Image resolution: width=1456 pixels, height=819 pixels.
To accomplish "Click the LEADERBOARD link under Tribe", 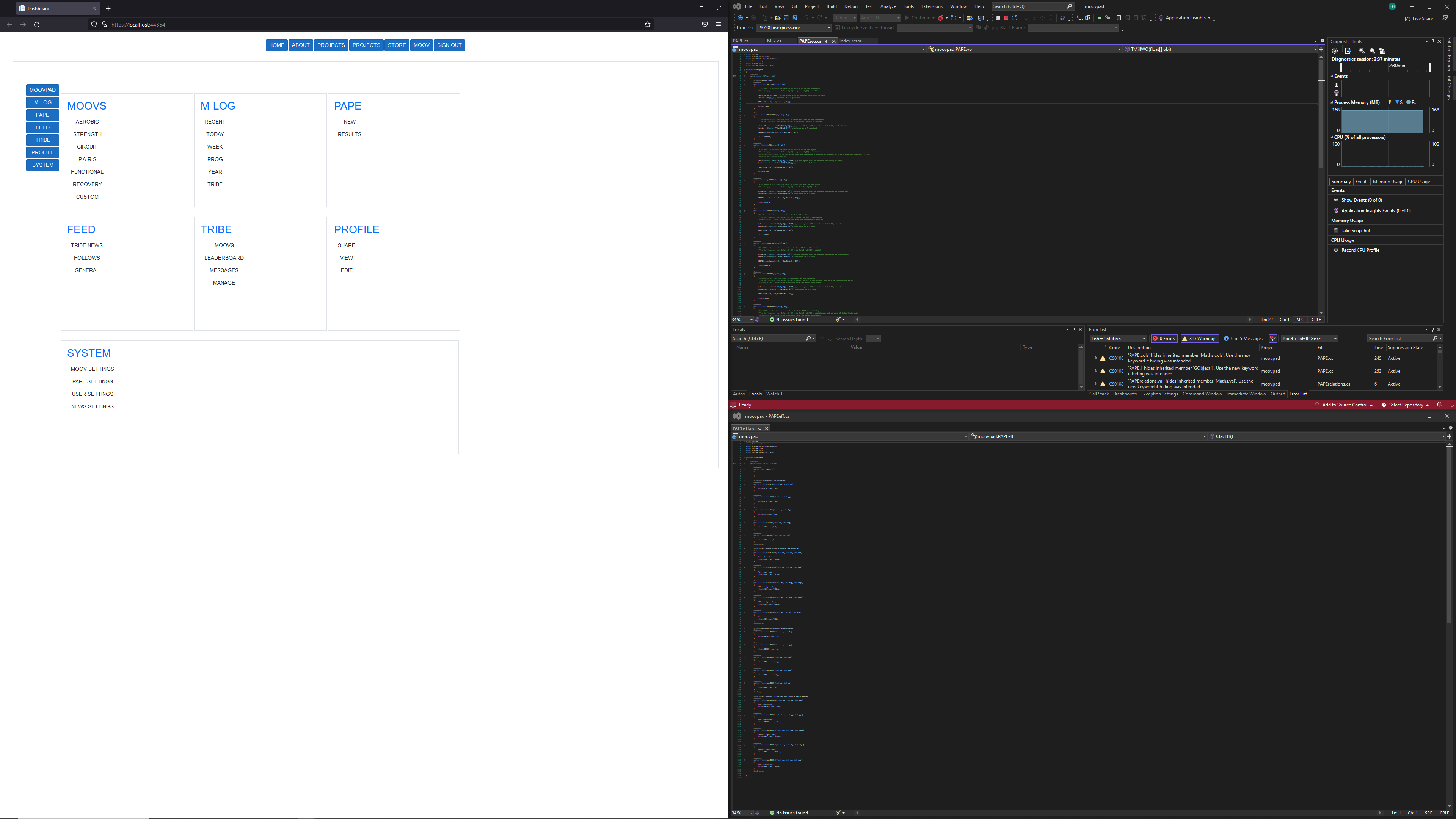I will pyautogui.click(x=224, y=258).
